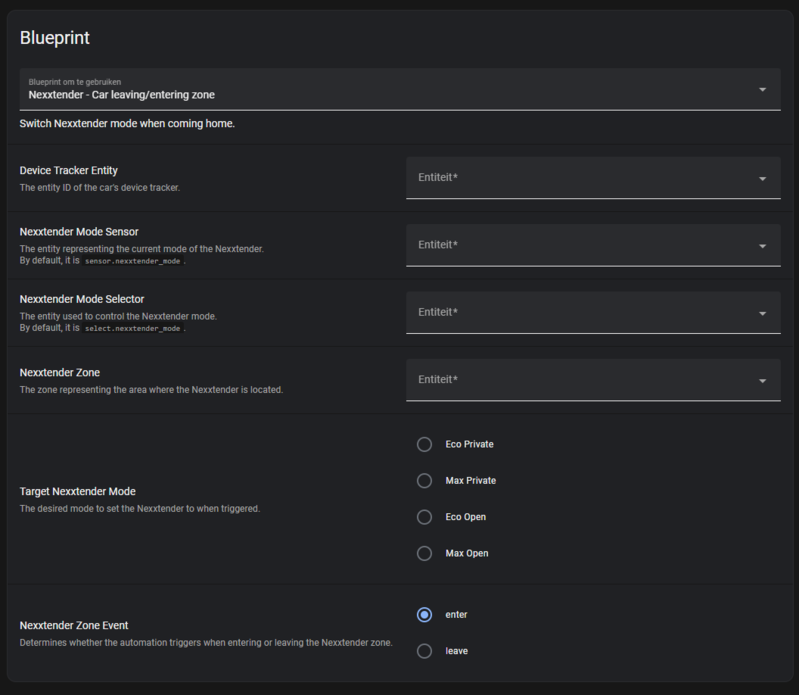Click the 'Blueprint' heading
The height and width of the screenshot is (695, 799).
[x=55, y=38]
